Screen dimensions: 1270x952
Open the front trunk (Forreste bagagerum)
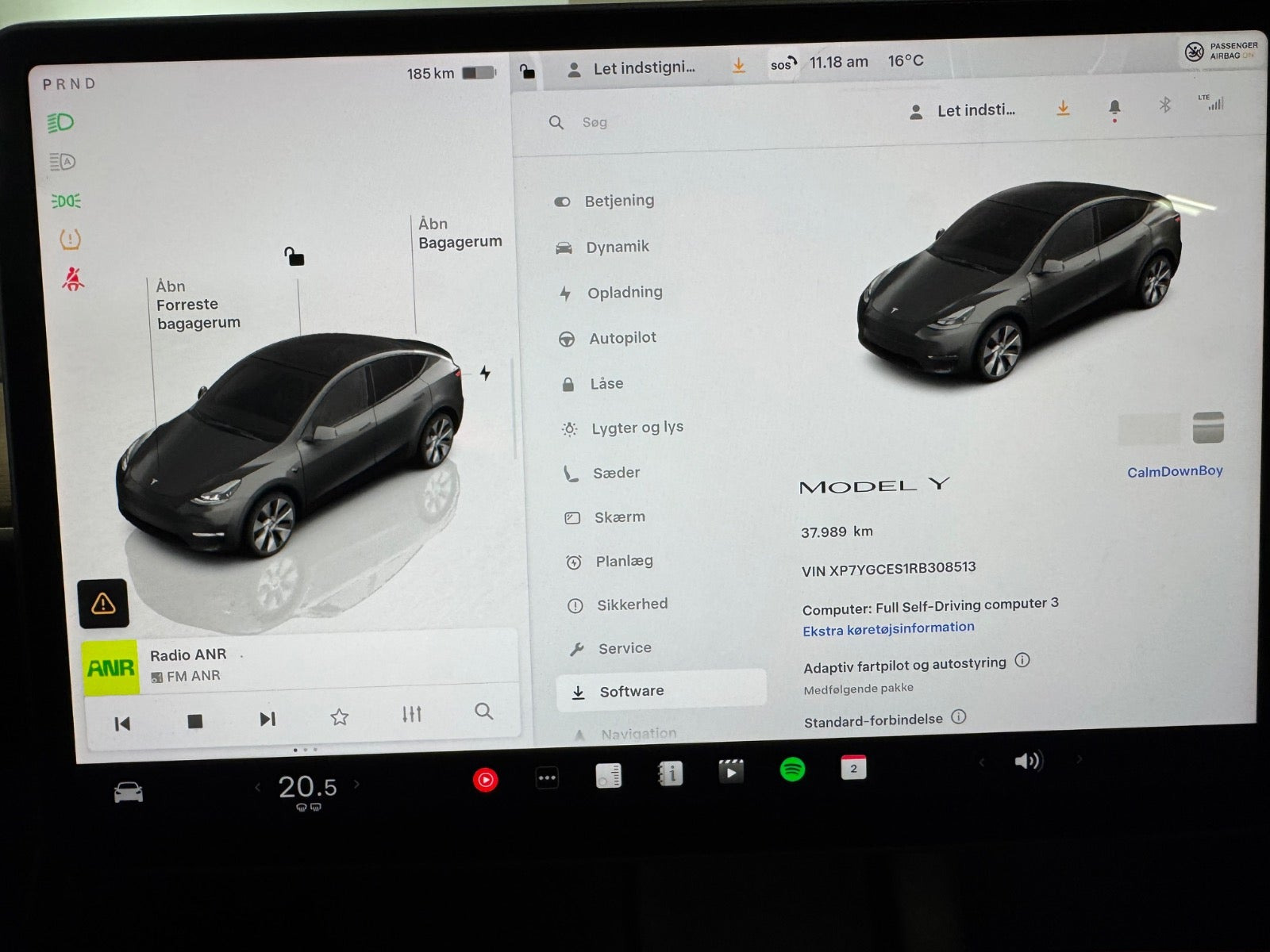[x=198, y=305]
